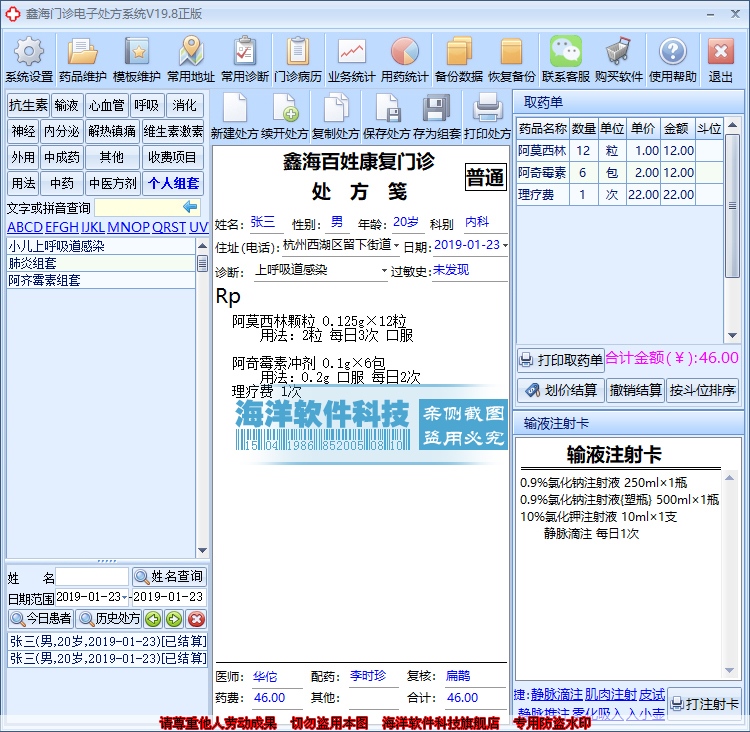Select 个人组套 category
Screen dimensions: 750x732
[x=173, y=183]
